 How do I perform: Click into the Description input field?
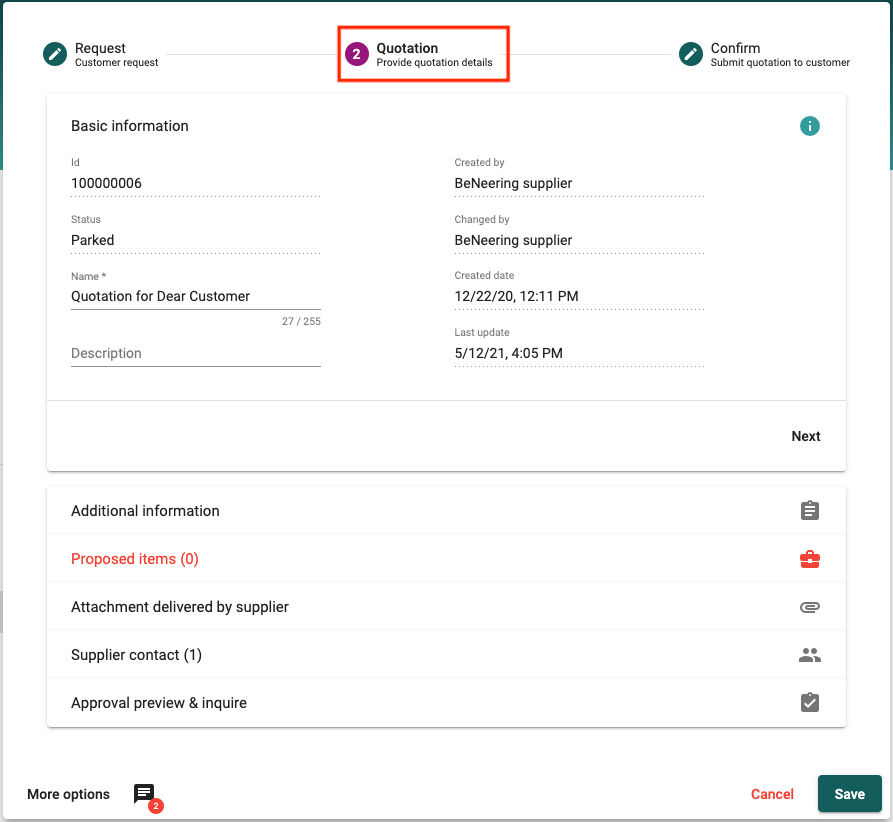tap(195, 353)
